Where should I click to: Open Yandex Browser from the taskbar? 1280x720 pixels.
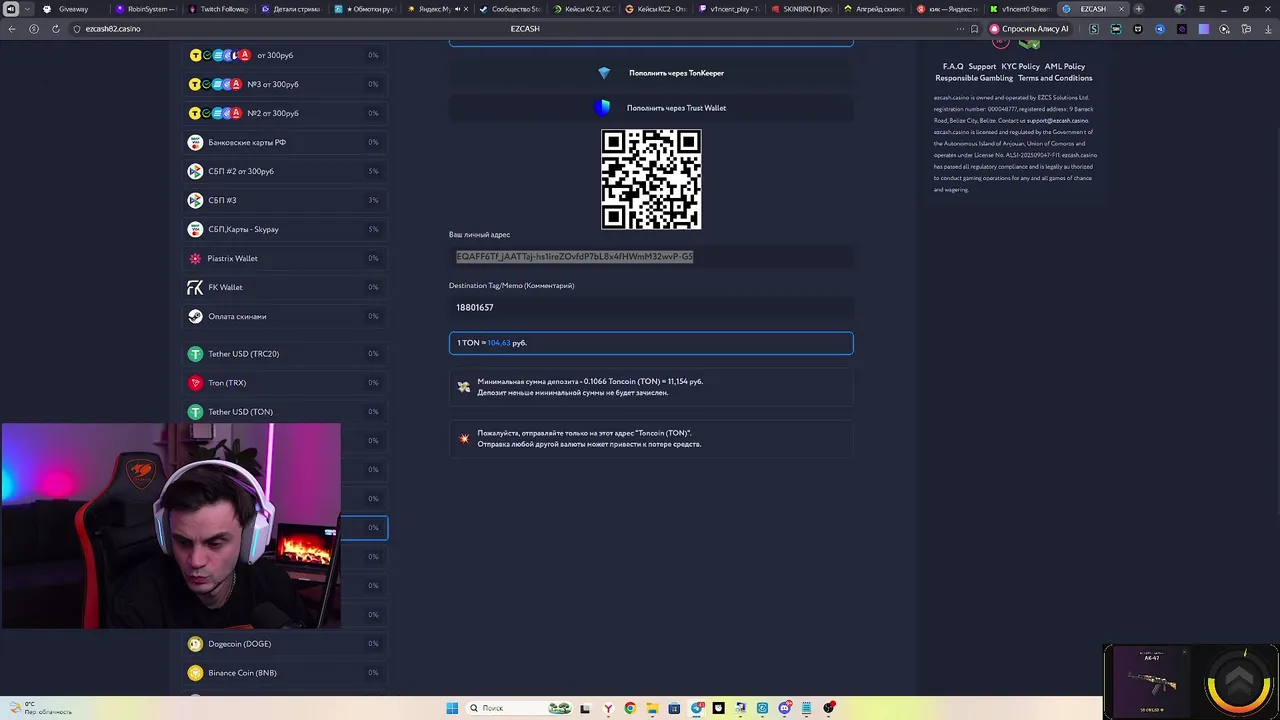(608, 708)
